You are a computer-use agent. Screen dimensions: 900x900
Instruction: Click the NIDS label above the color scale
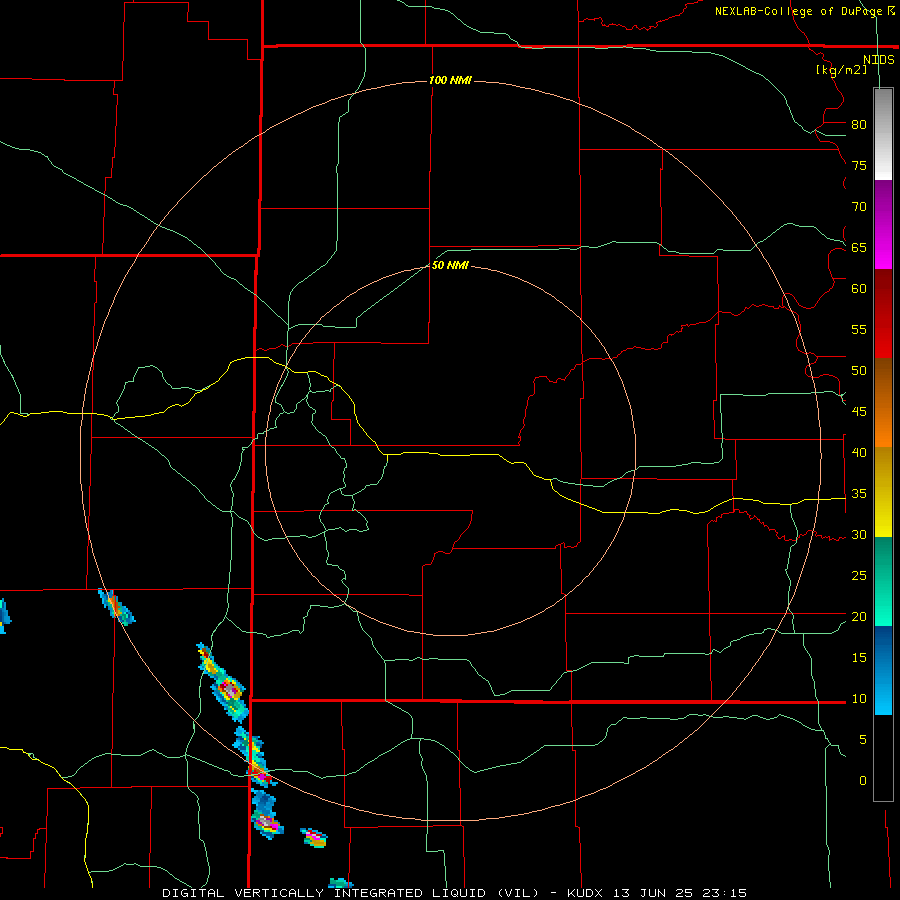878,60
